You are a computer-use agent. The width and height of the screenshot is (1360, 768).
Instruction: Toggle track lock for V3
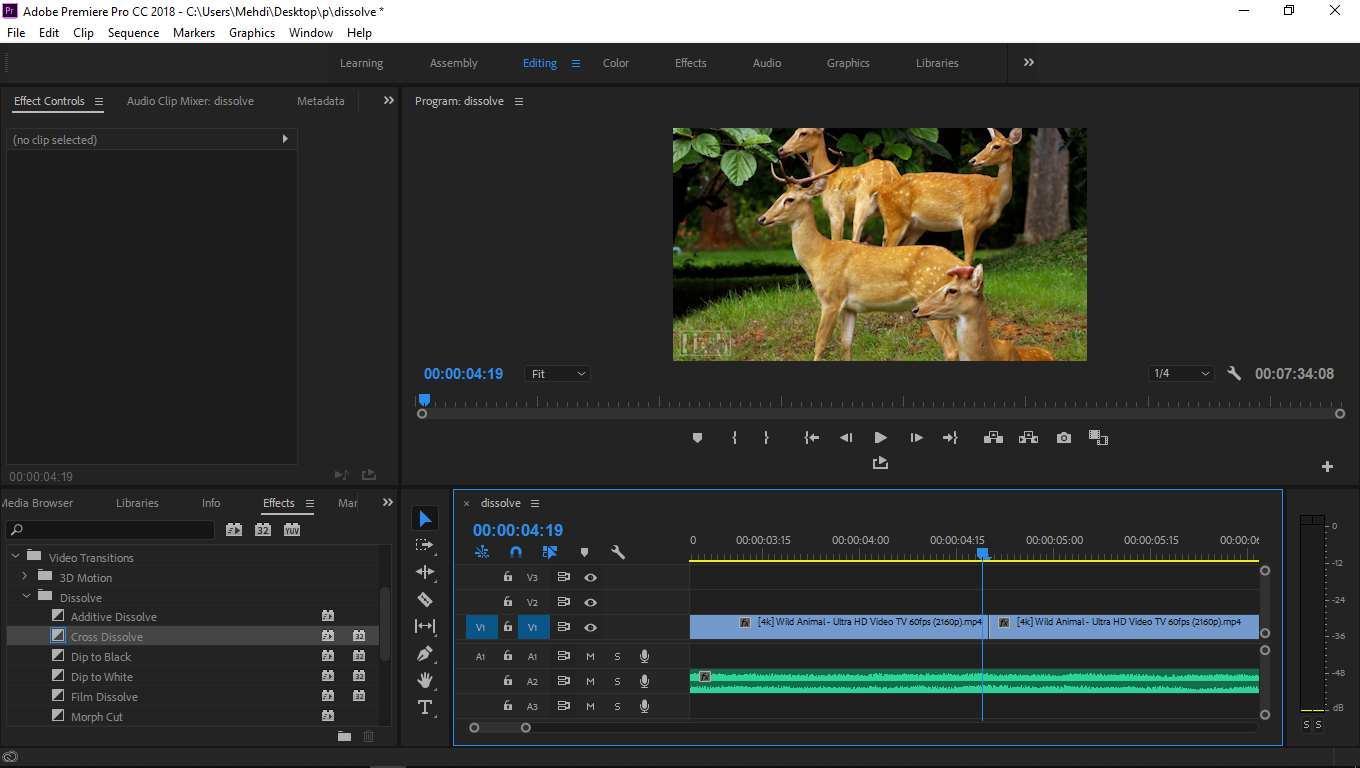tap(507, 577)
